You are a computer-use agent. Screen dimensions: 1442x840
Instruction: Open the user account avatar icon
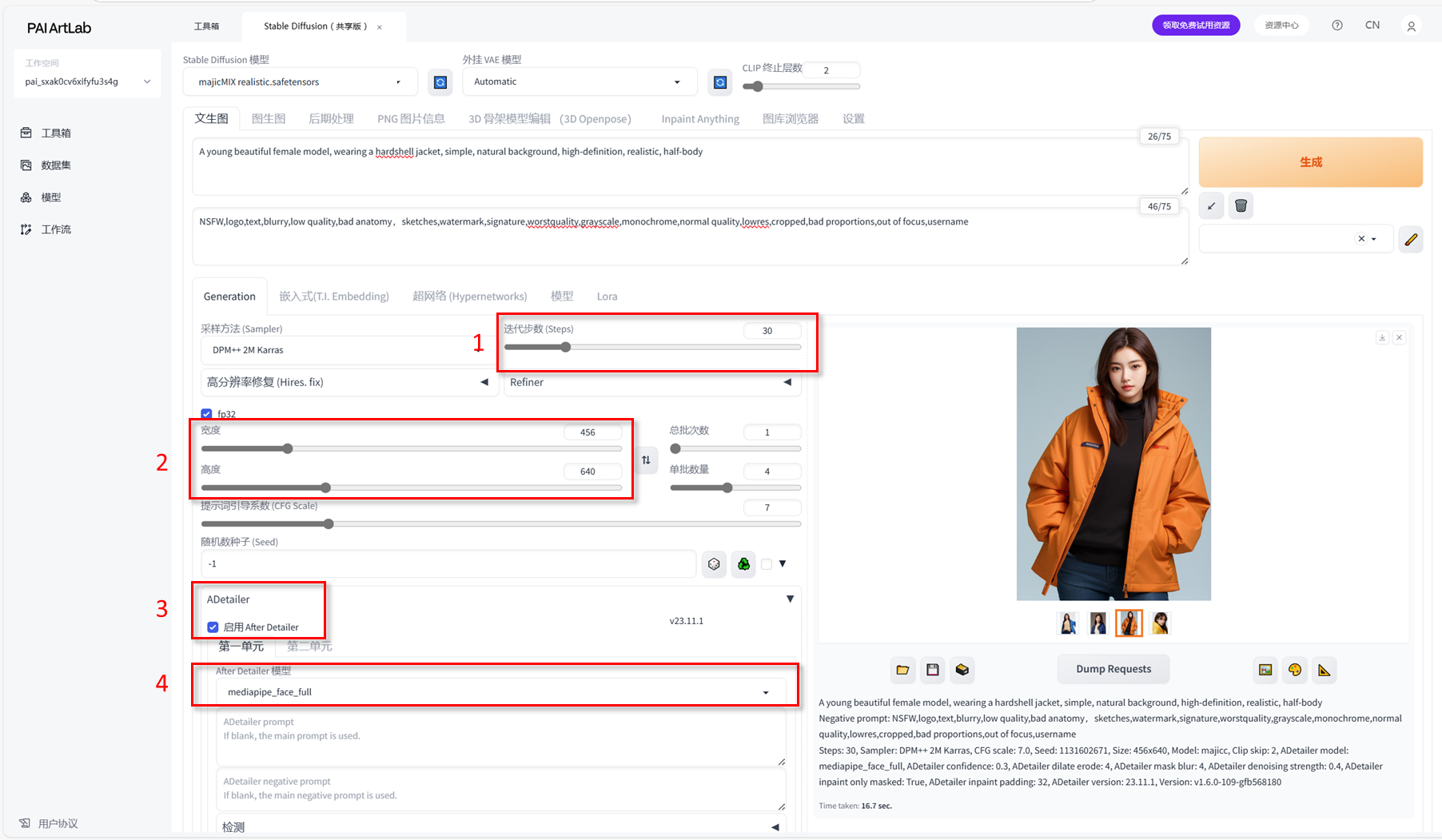coord(1412,26)
